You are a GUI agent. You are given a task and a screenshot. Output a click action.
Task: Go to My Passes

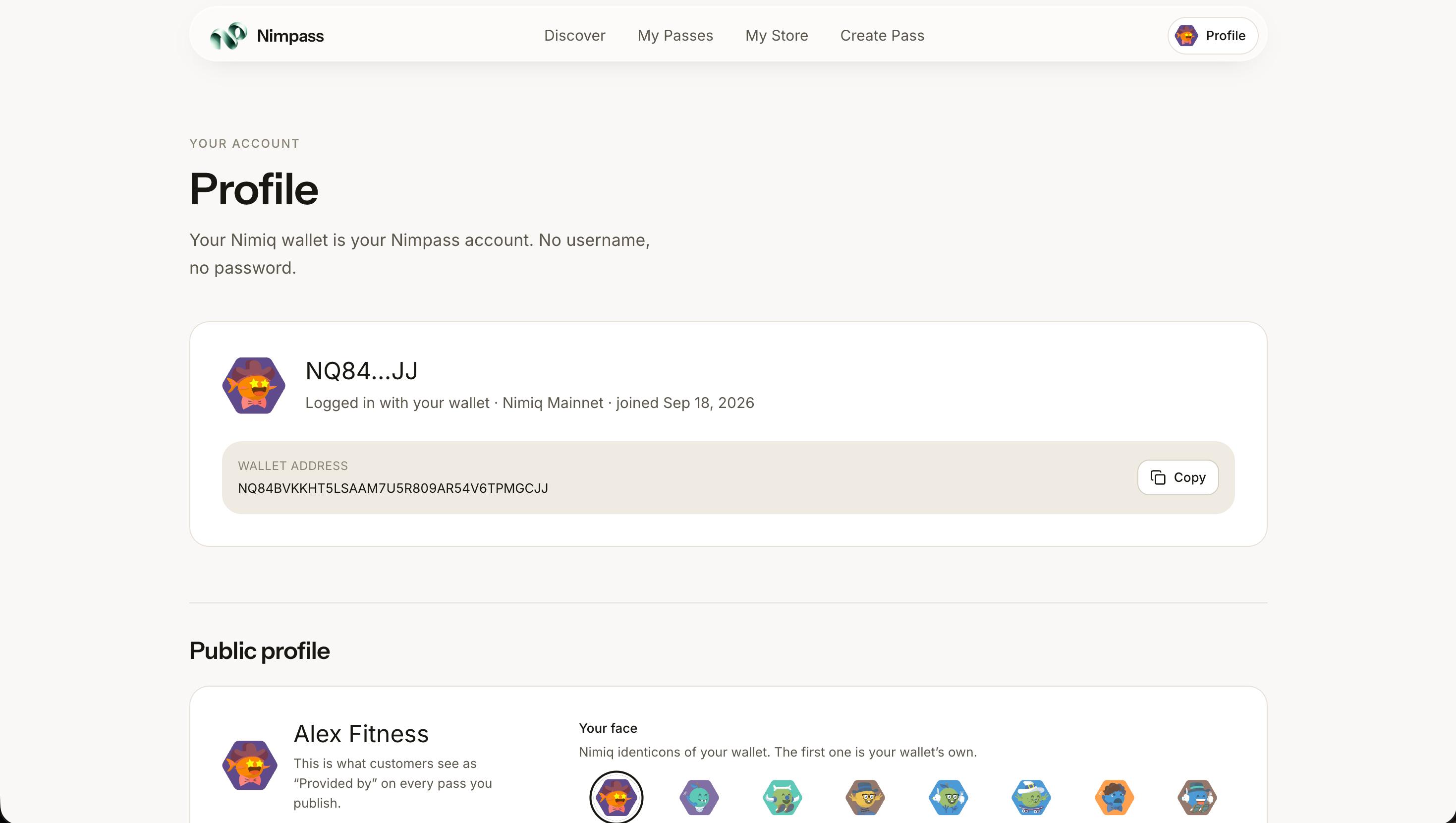675,35
